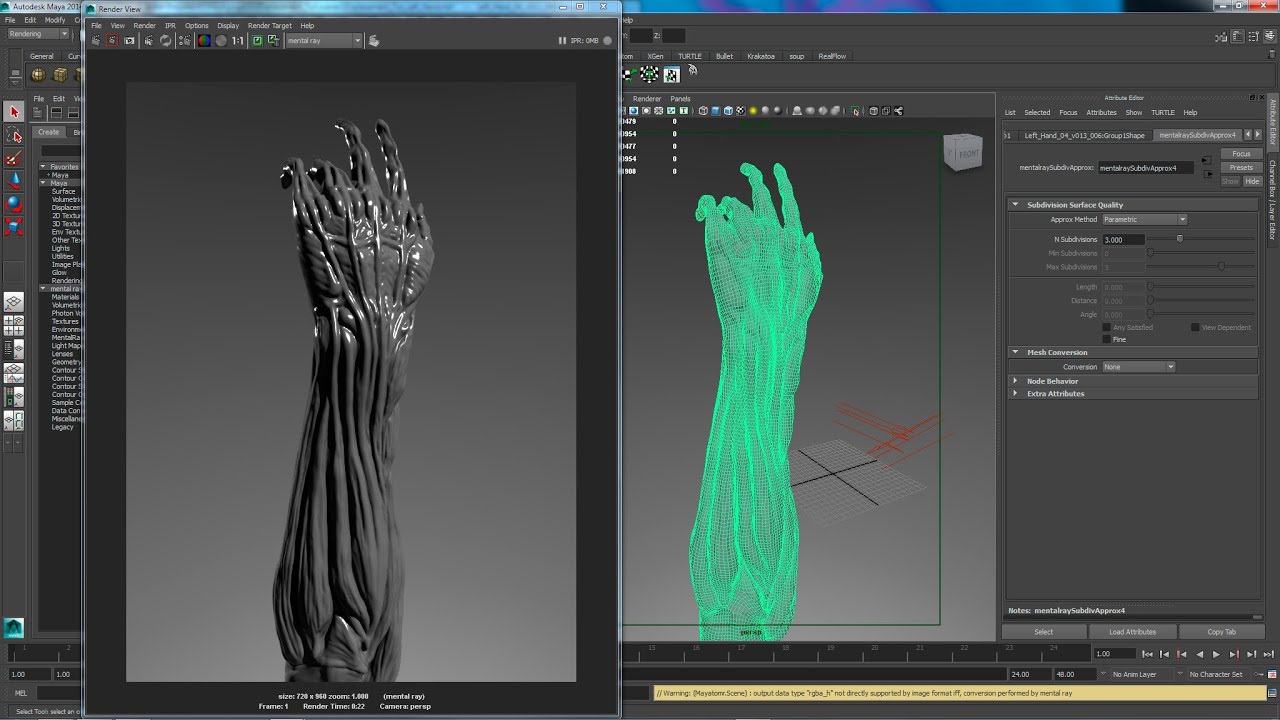
Task: Open the Attributes menu in Attribute Editor
Action: (1101, 112)
